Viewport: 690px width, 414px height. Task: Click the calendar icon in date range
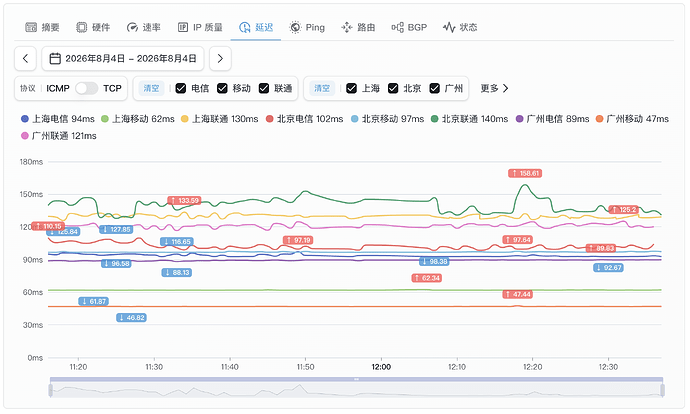pyautogui.click(x=55, y=59)
